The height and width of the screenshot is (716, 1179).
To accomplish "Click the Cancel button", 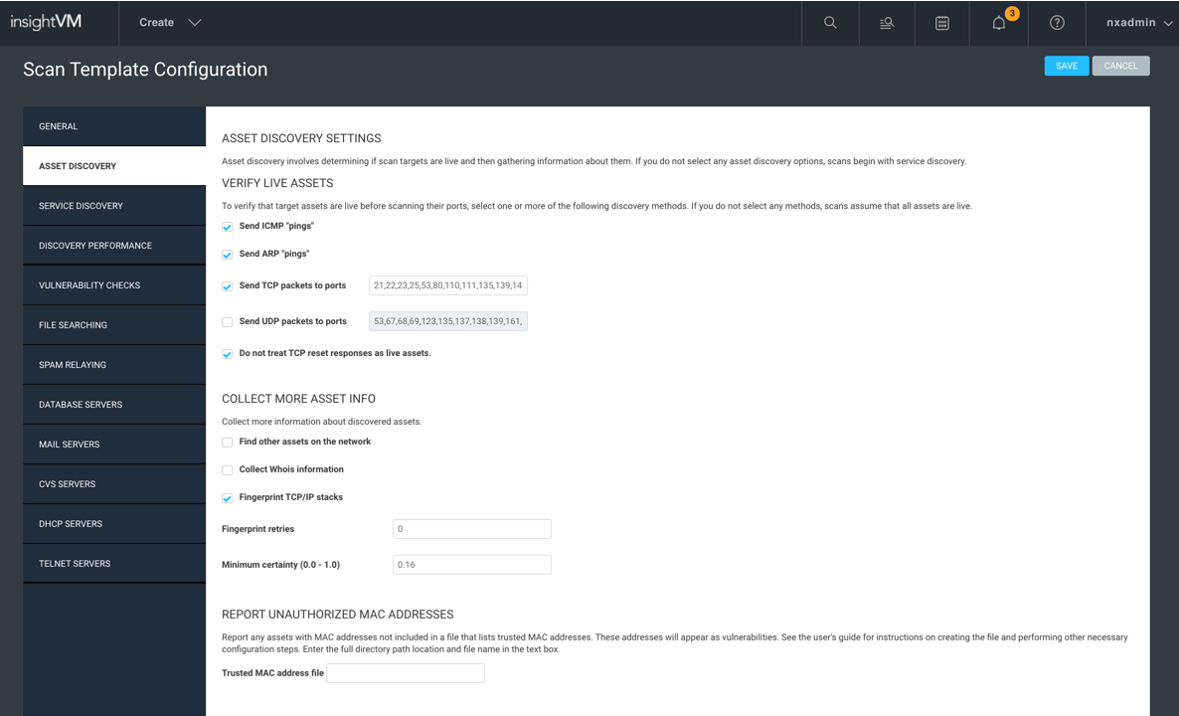I will pos(1120,66).
